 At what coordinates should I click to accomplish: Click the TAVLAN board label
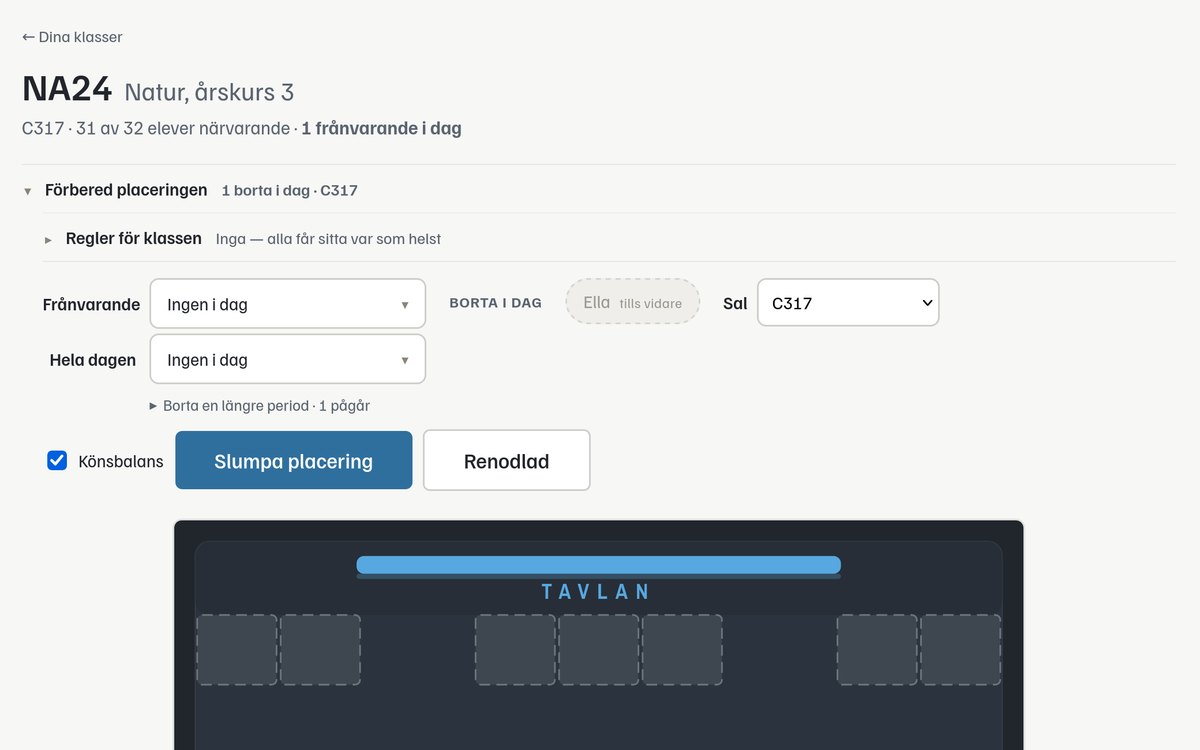point(597,592)
